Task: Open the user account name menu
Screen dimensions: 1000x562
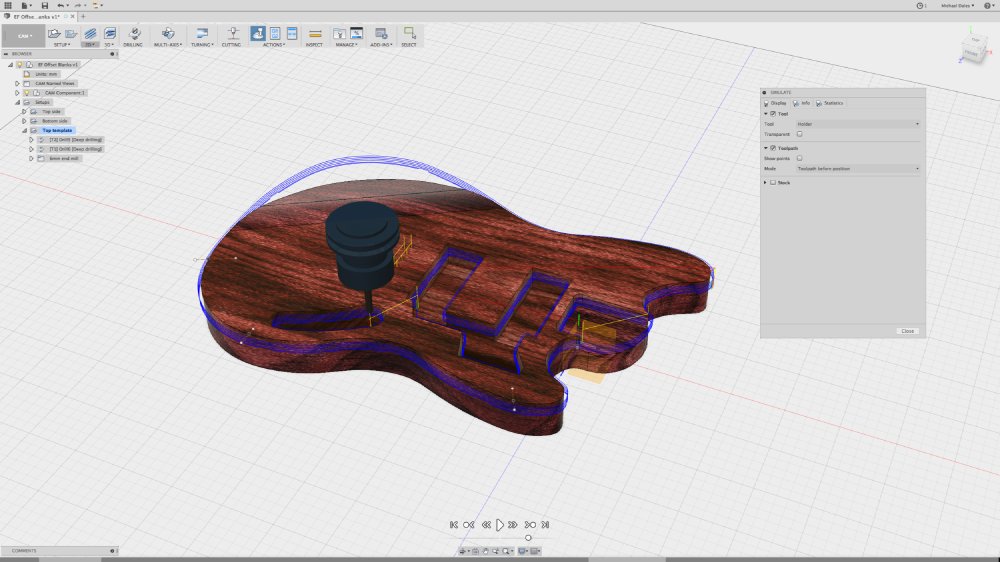Action: (x=957, y=5)
